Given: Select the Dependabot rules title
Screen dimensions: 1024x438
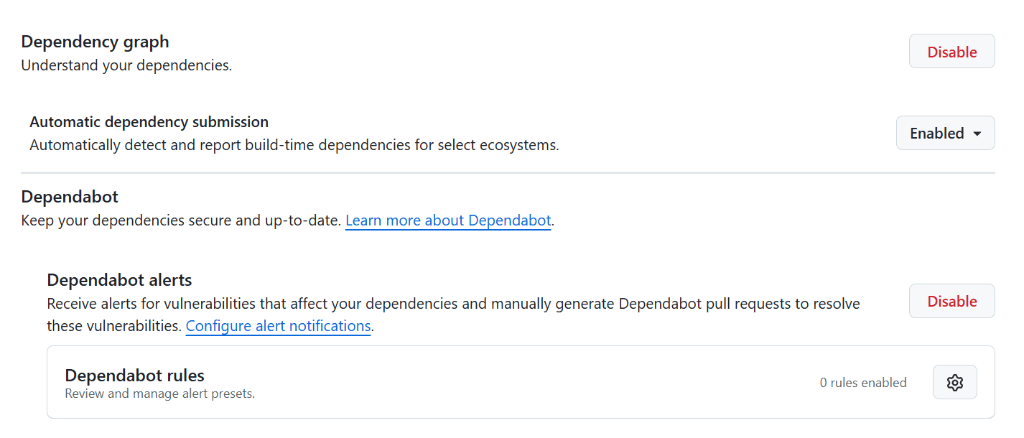Looking at the screenshot, I should pyautogui.click(x=135, y=375).
